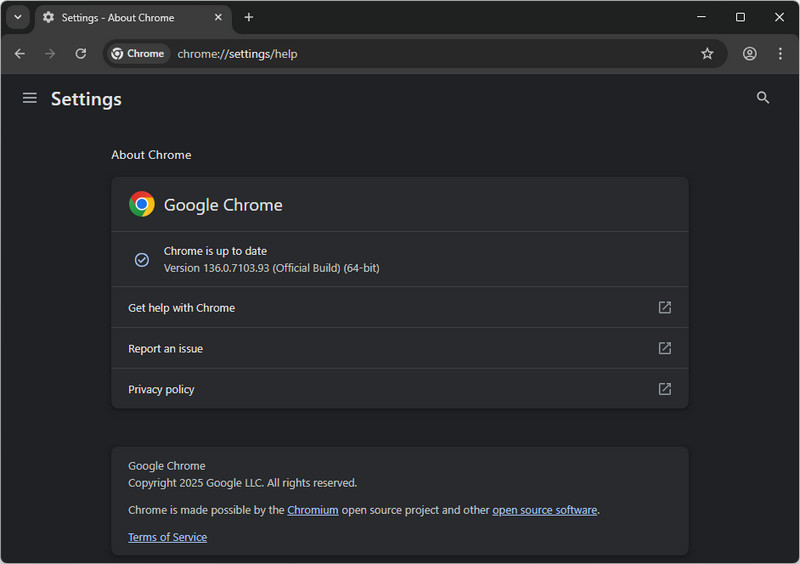Click the external link icon for Get help

(x=664, y=307)
